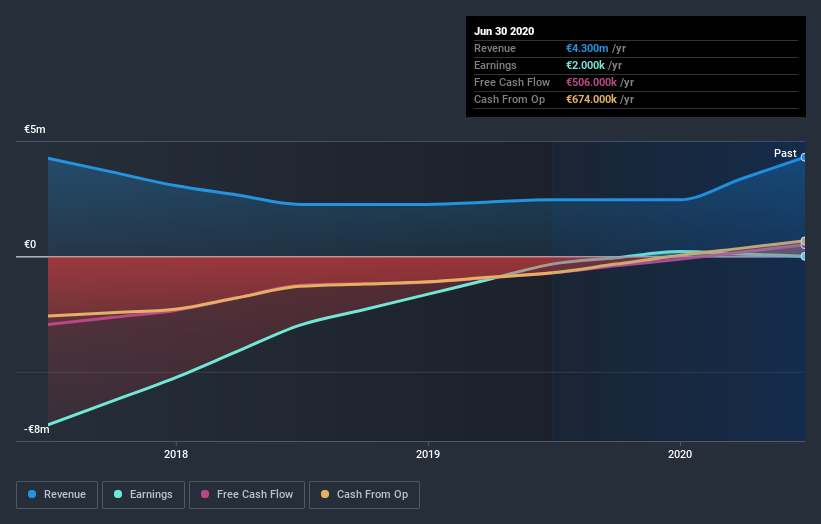Click the blue Revenue endpoint marker
Screen dimensions: 821x524
tap(804, 157)
